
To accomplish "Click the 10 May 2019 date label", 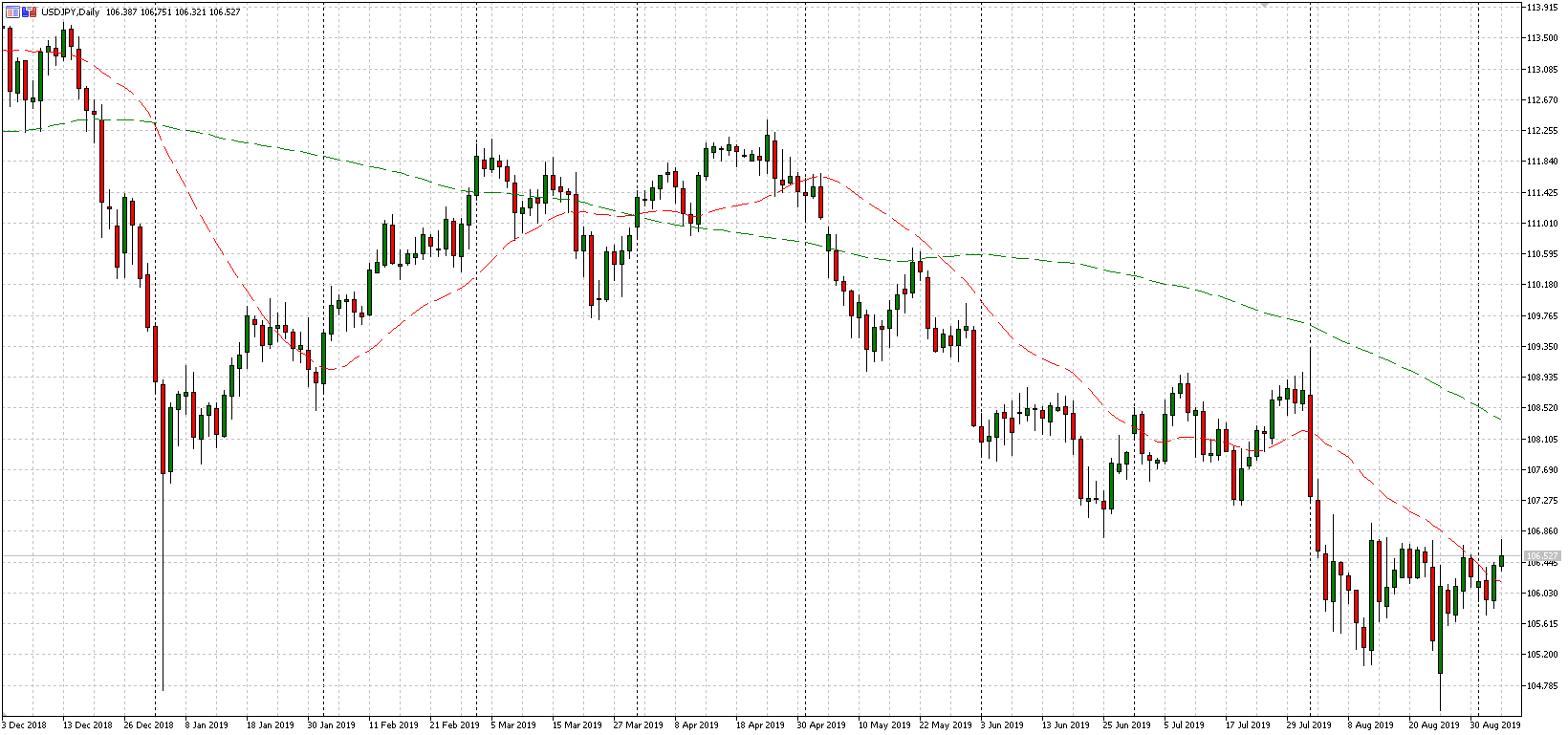I will (x=884, y=725).
